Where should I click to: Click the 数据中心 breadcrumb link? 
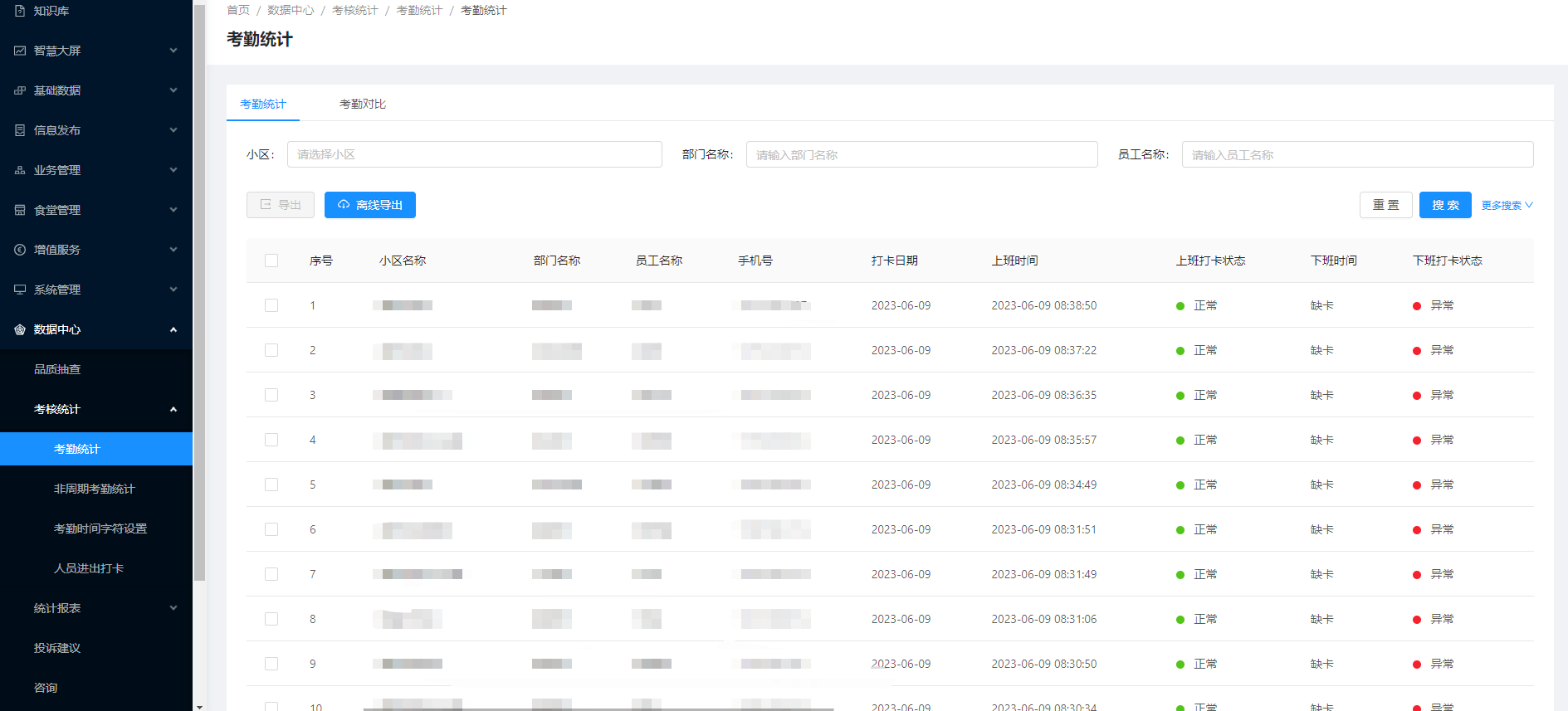(291, 10)
